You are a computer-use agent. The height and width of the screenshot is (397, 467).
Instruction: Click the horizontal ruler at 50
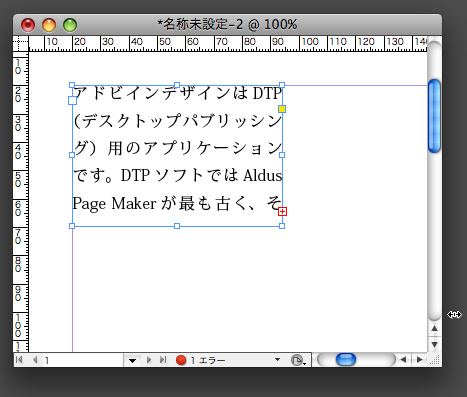click(x=165, y=42)
